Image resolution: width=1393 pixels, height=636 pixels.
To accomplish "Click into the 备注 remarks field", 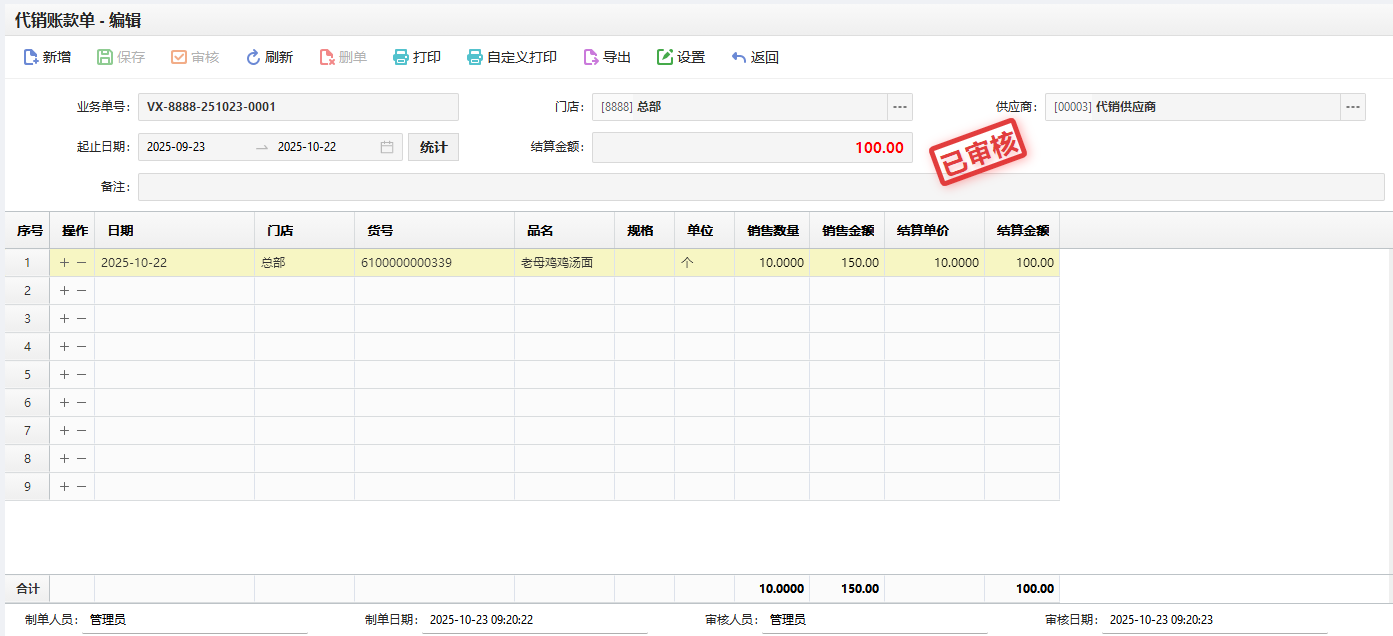I will [760, 187].
